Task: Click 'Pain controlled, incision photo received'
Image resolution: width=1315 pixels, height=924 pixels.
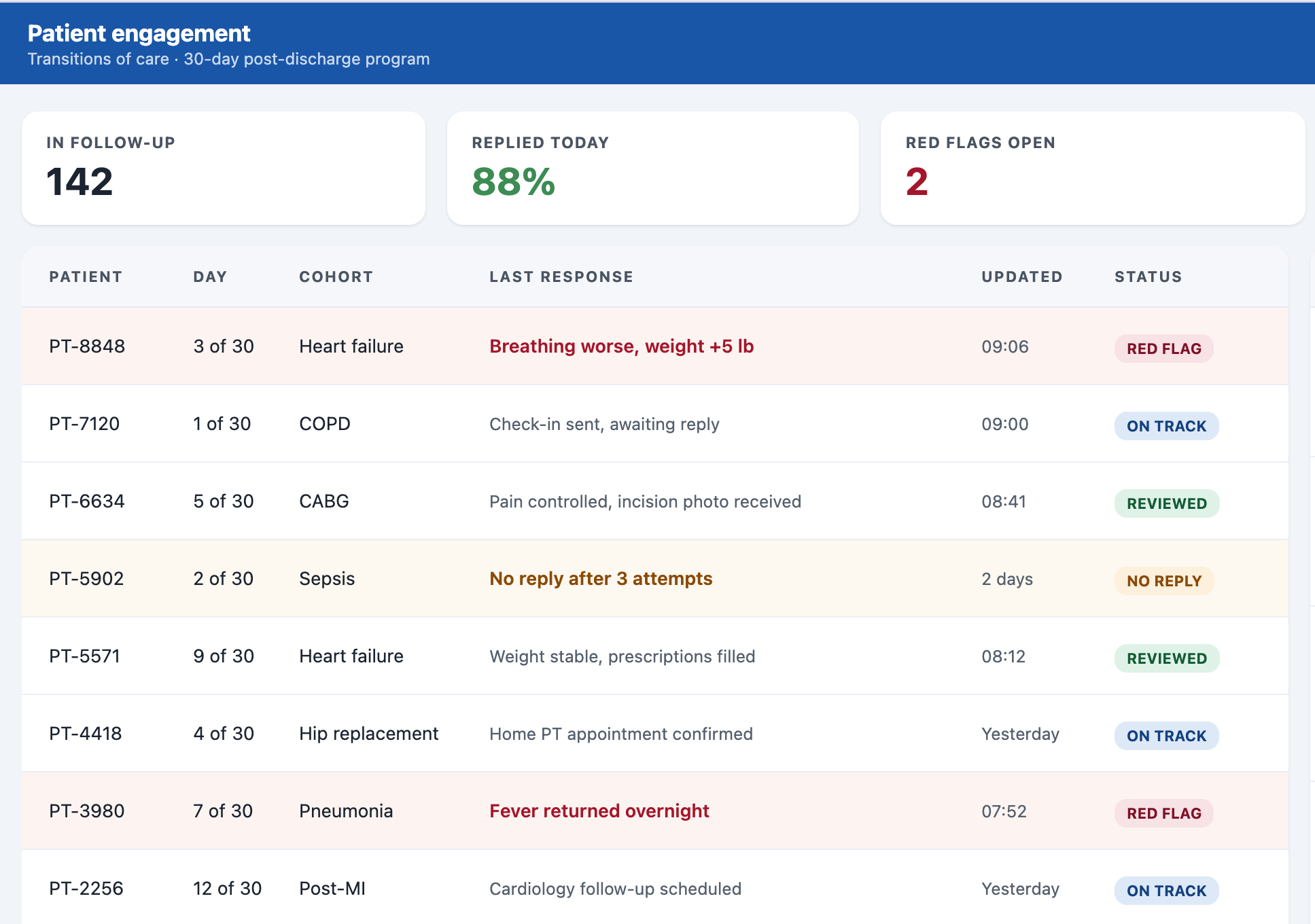Action: coord(646,502)
